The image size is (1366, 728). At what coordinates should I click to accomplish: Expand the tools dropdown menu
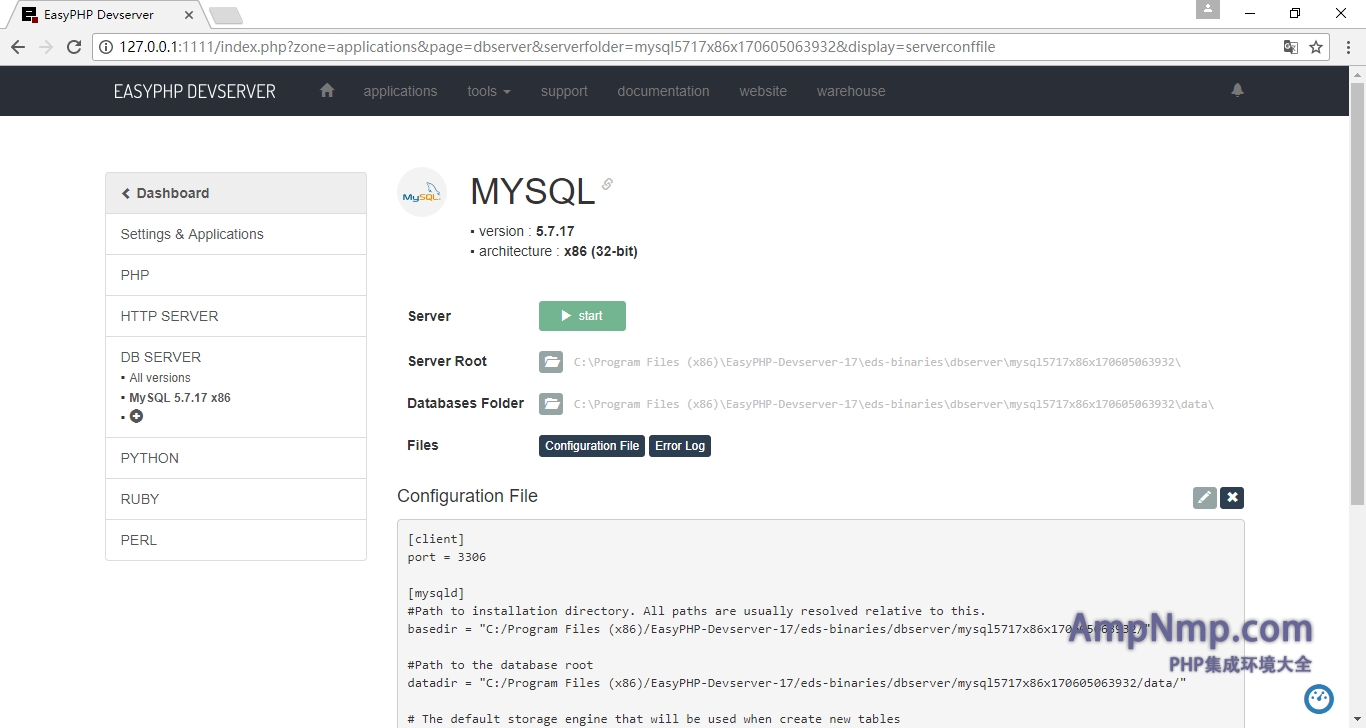point(489,91)
